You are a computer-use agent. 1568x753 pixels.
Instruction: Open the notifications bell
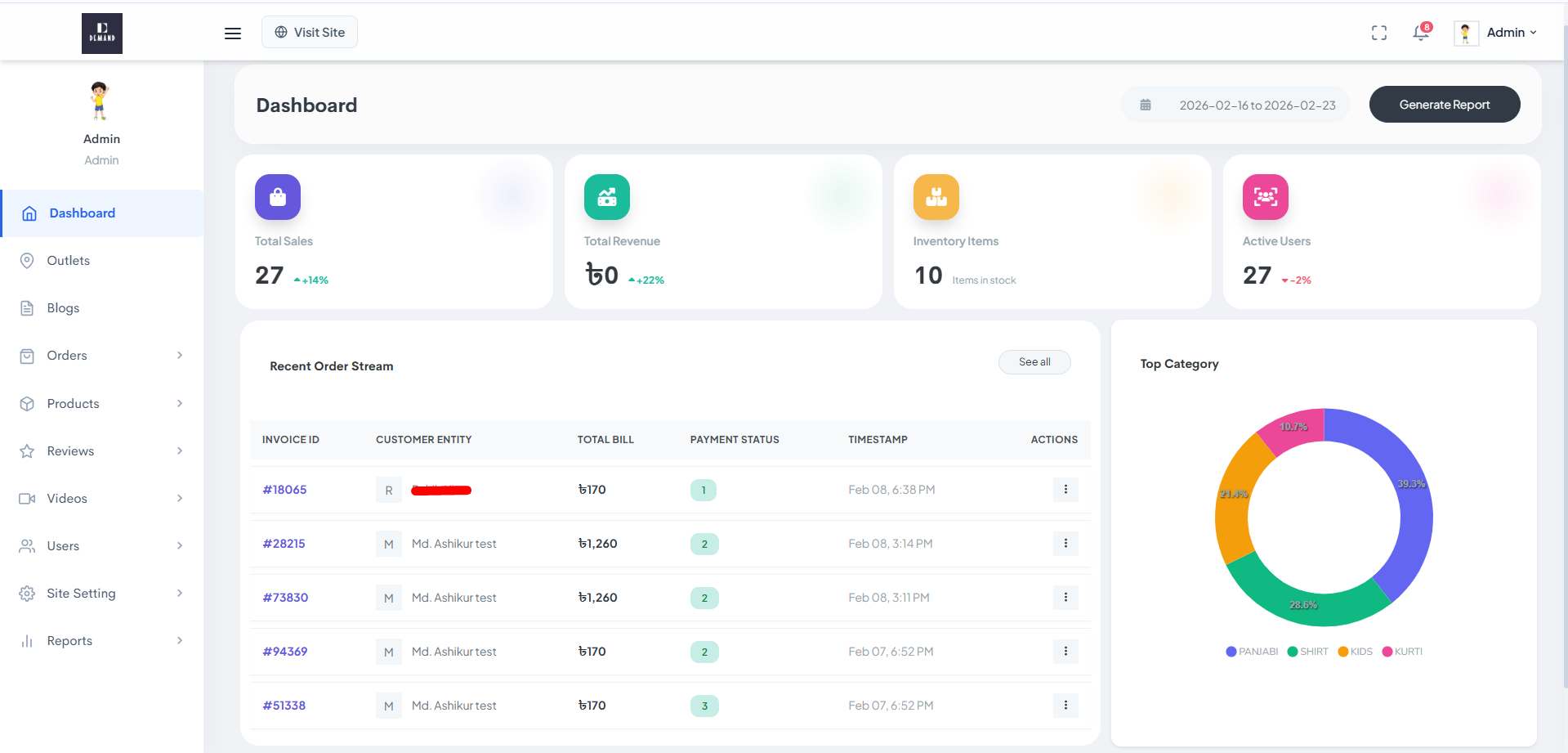point(1422,32)
